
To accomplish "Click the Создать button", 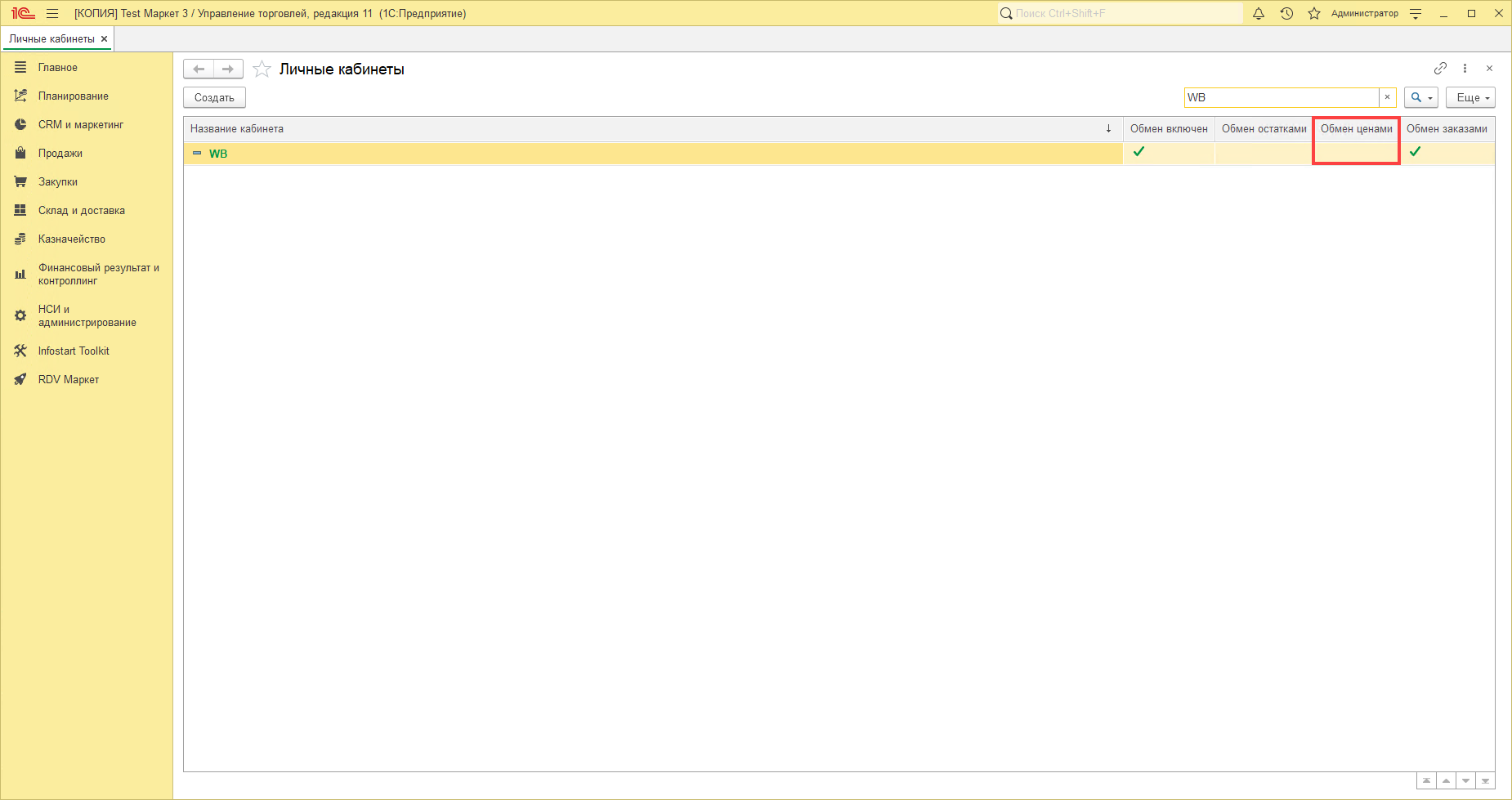I will pos(214,97).
